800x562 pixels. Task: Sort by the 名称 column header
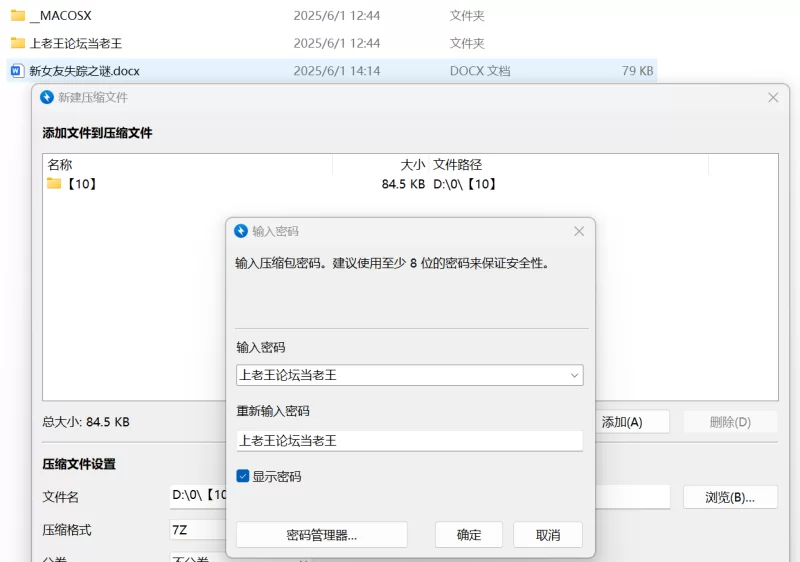(60, 165)
